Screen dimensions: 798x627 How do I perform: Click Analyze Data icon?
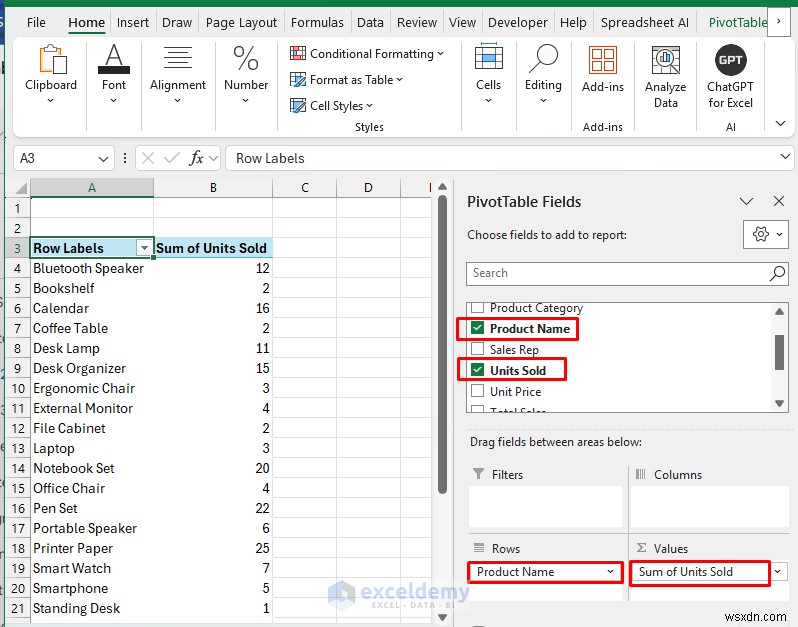665,77
